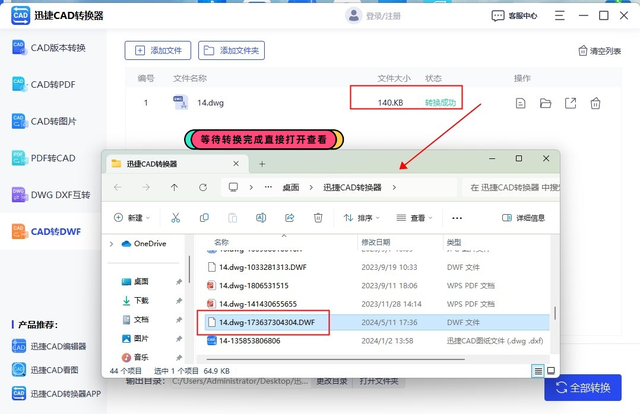Click the Share icon in Explorer toolbar
The width and height of the screenshot is (640, 414).
pos(290,218)
